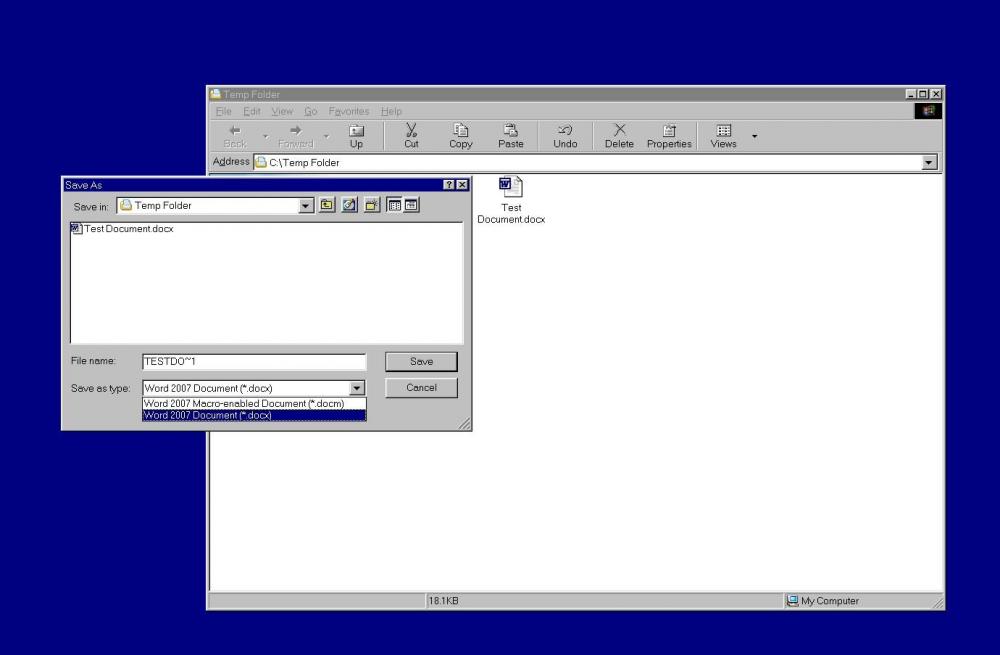Click the Save button

[x=421, y=361]
